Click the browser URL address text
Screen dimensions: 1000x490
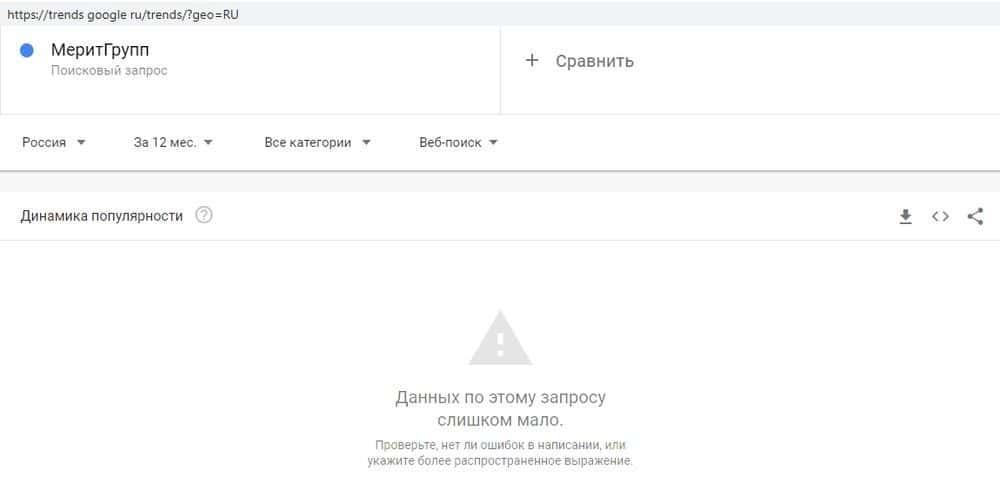123,13
